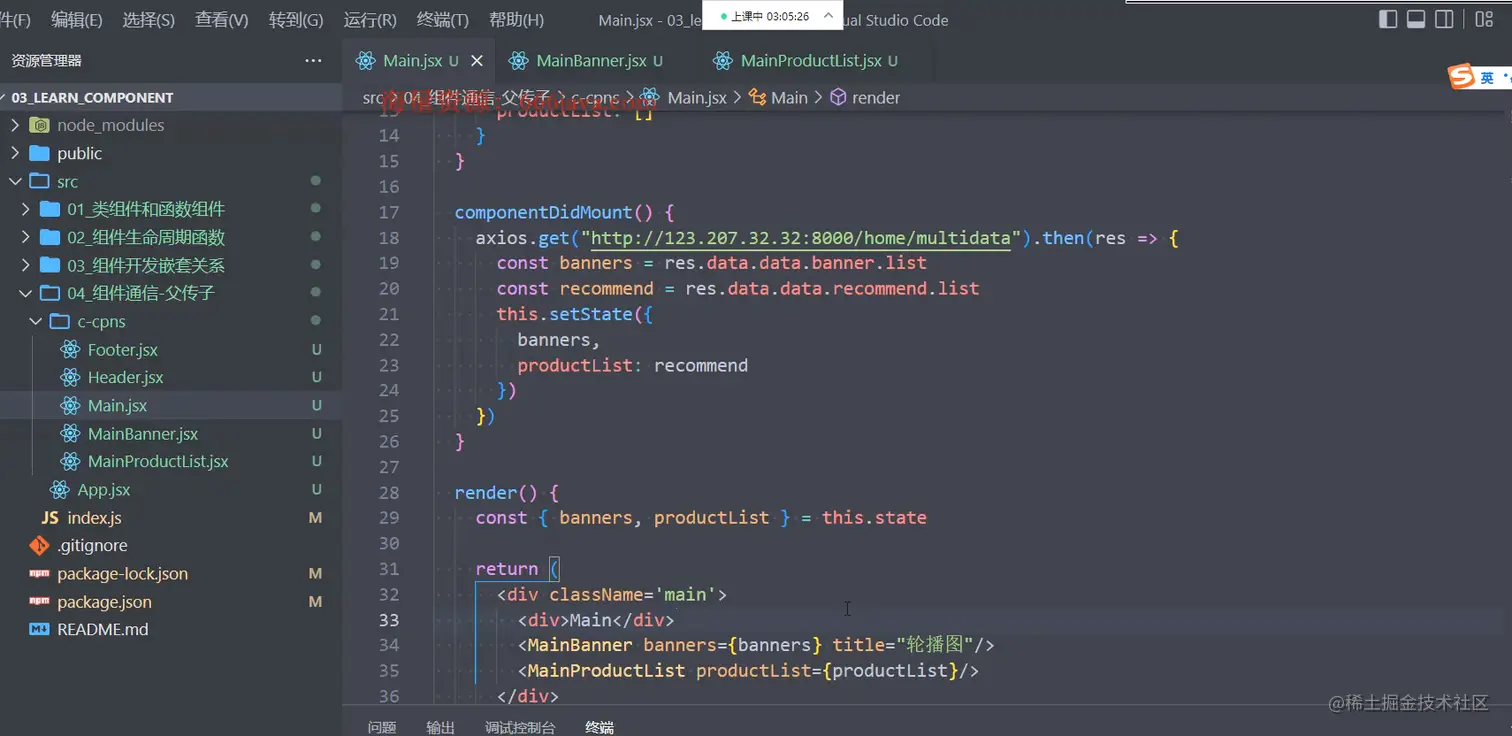This screenshot has width=1512, height=736.
Task: Open the 调试控制台 panel tab
Action: 520,727
